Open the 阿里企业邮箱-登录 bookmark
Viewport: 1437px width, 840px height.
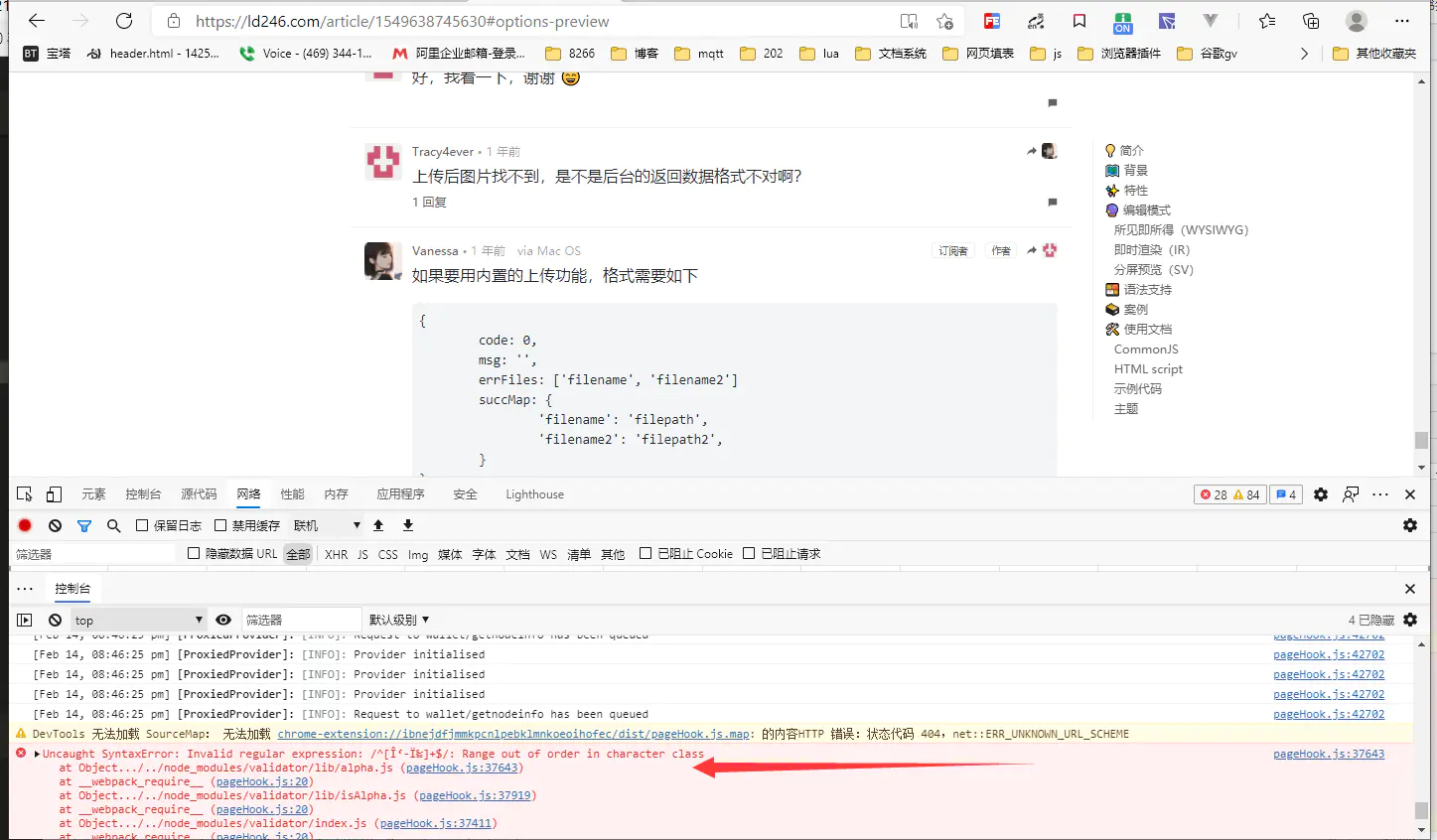[x=458, y=54]
